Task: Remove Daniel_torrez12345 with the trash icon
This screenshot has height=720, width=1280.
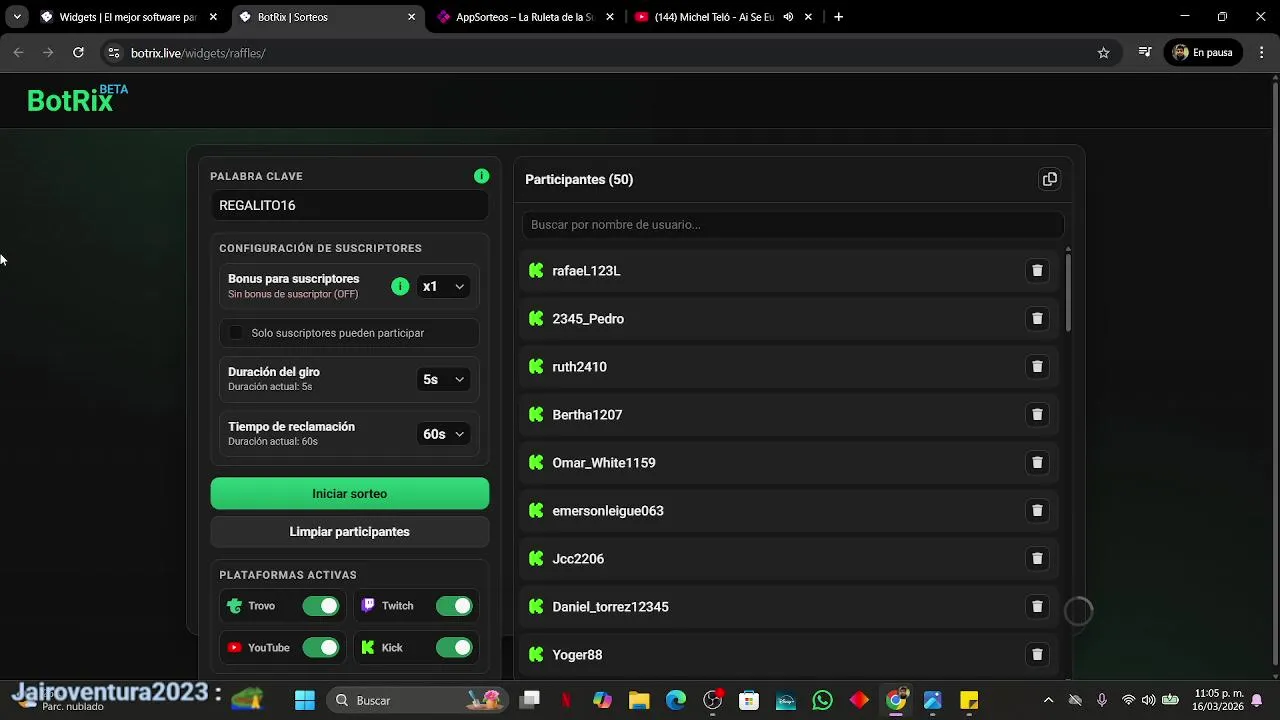Action: click(x=1037, y=607)
